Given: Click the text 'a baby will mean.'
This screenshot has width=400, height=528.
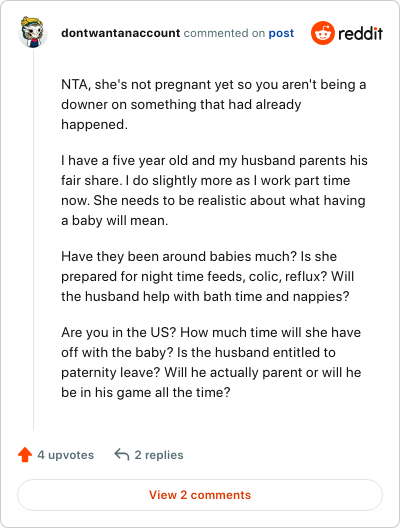Looking at the screenshot, I should click(114, 221).
